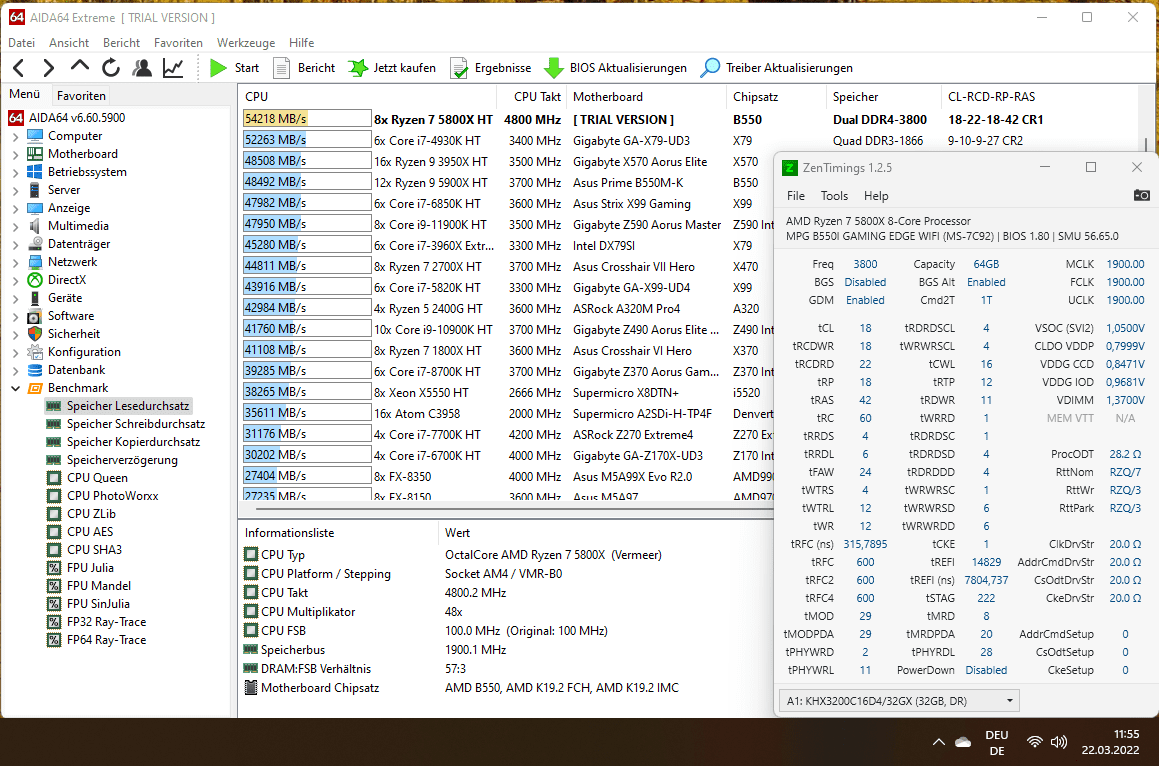Open the Ansicht menu

(69, 43)
